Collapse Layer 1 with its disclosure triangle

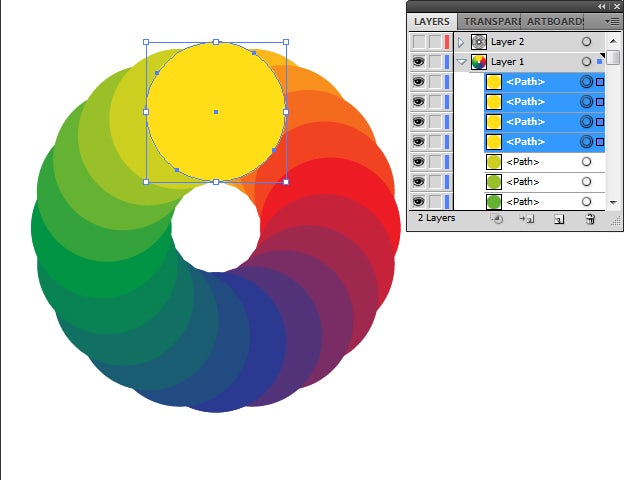click(461, 62)
